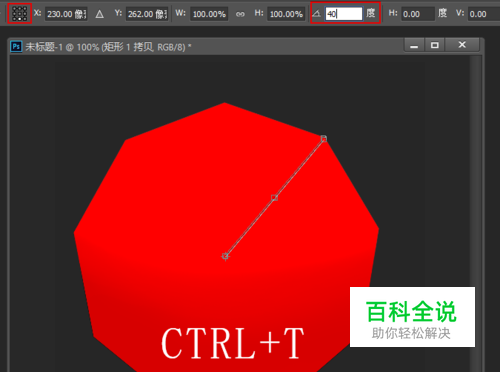Toggle relative positioning triangle icon
Image resolution: width=500 pixels, height=372 pixels.
coord(99,14)
